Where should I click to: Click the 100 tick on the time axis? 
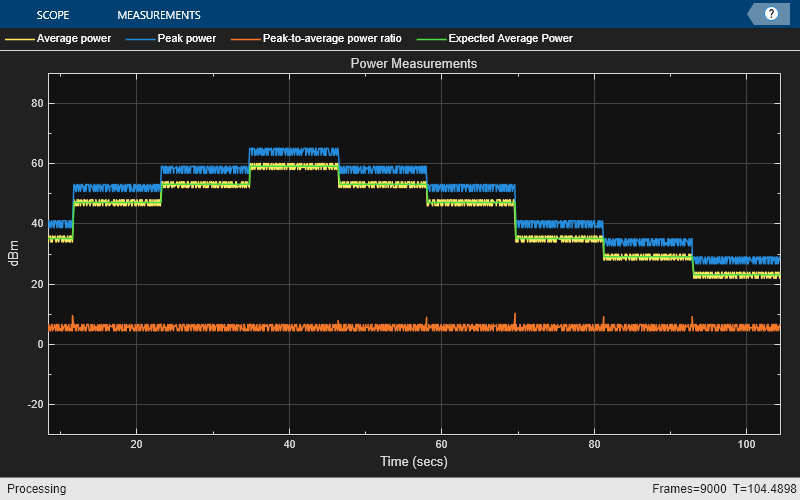tap(746, 444)
